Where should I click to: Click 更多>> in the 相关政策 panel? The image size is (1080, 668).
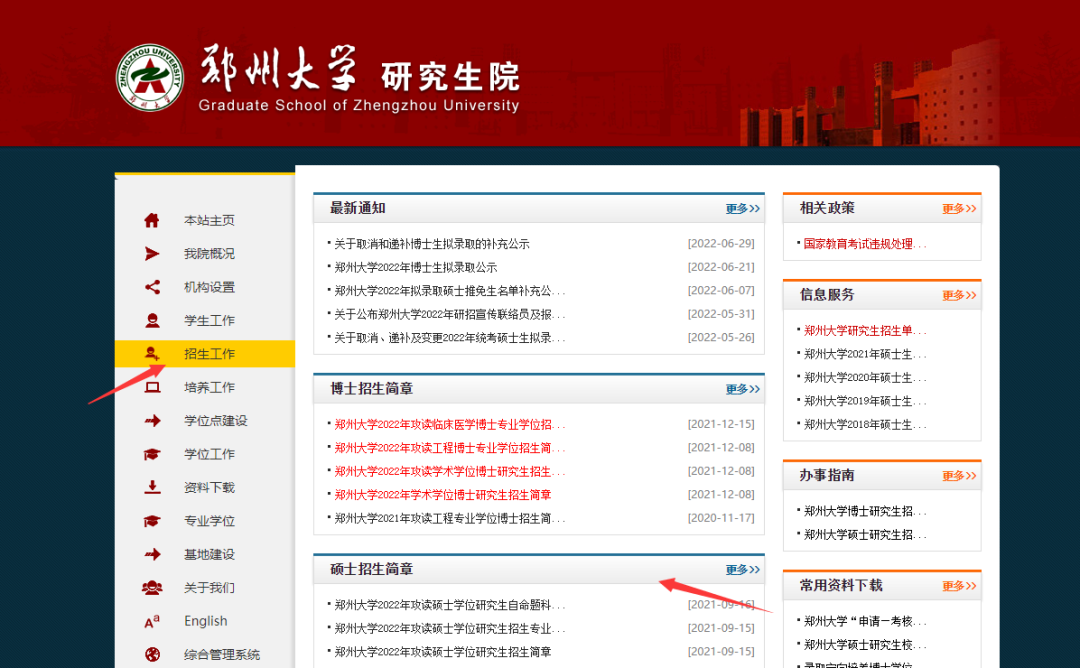pos(959,209)
